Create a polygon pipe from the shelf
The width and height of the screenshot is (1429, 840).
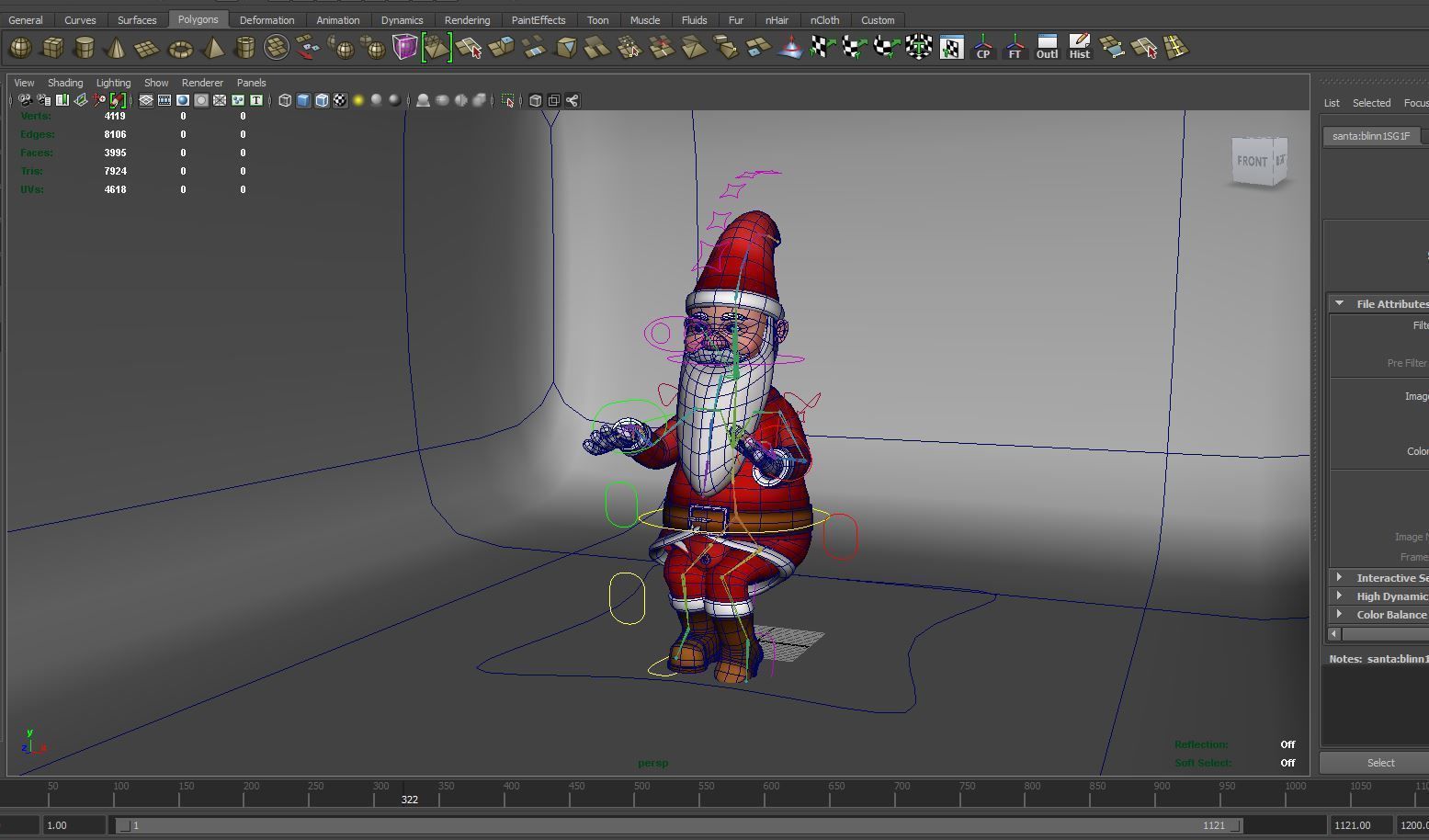[244, 47]
